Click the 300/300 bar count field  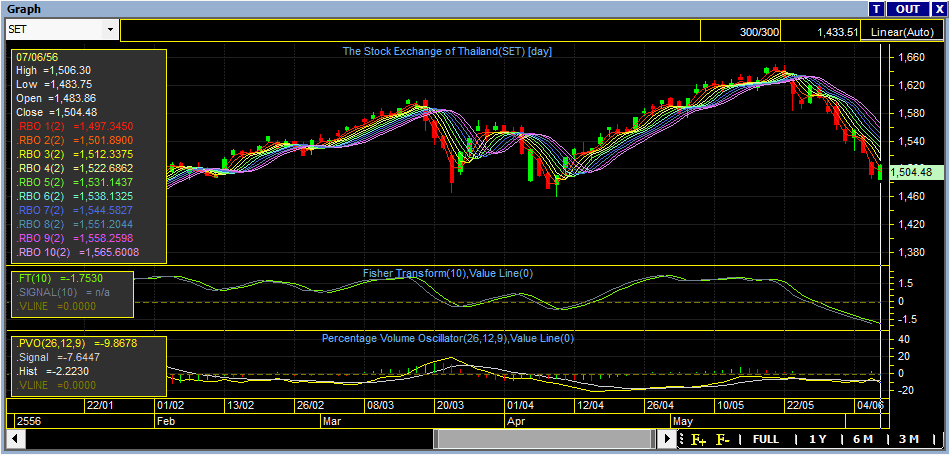point(740,30)
